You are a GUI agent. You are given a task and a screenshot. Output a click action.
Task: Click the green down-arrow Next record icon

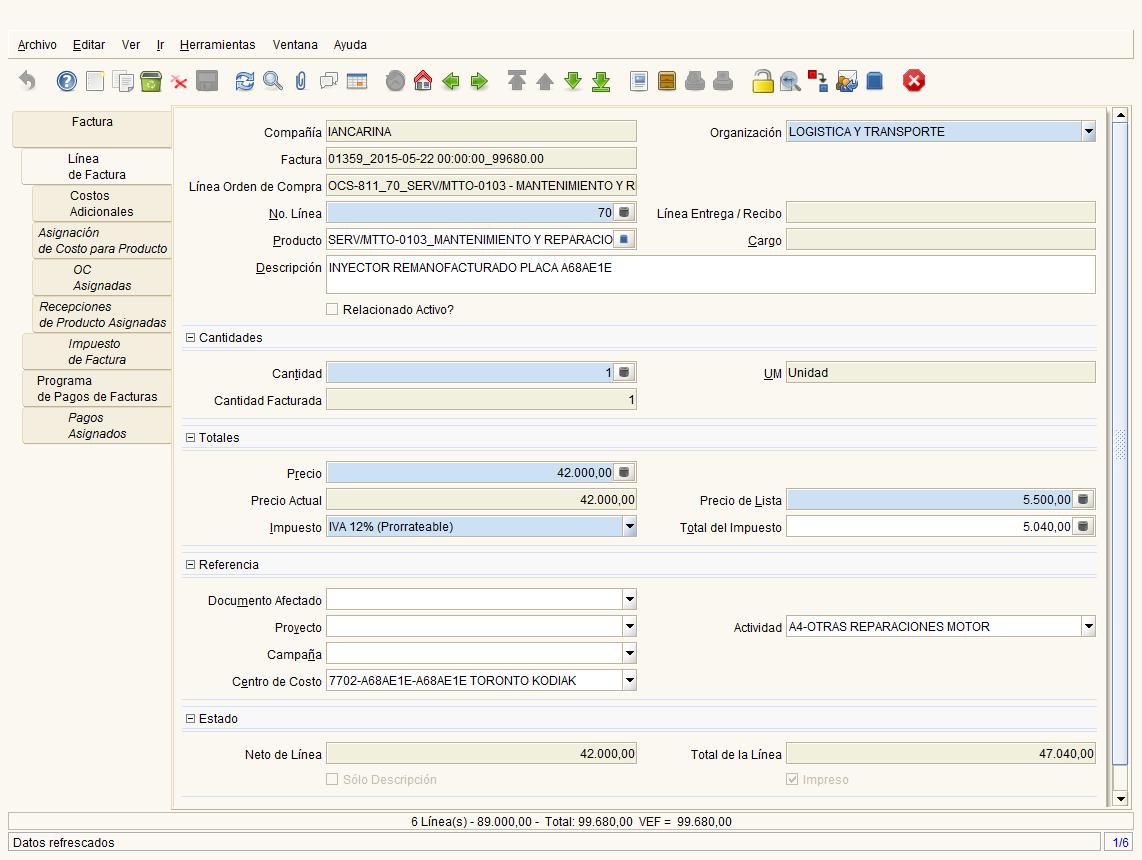click(573, 81)
